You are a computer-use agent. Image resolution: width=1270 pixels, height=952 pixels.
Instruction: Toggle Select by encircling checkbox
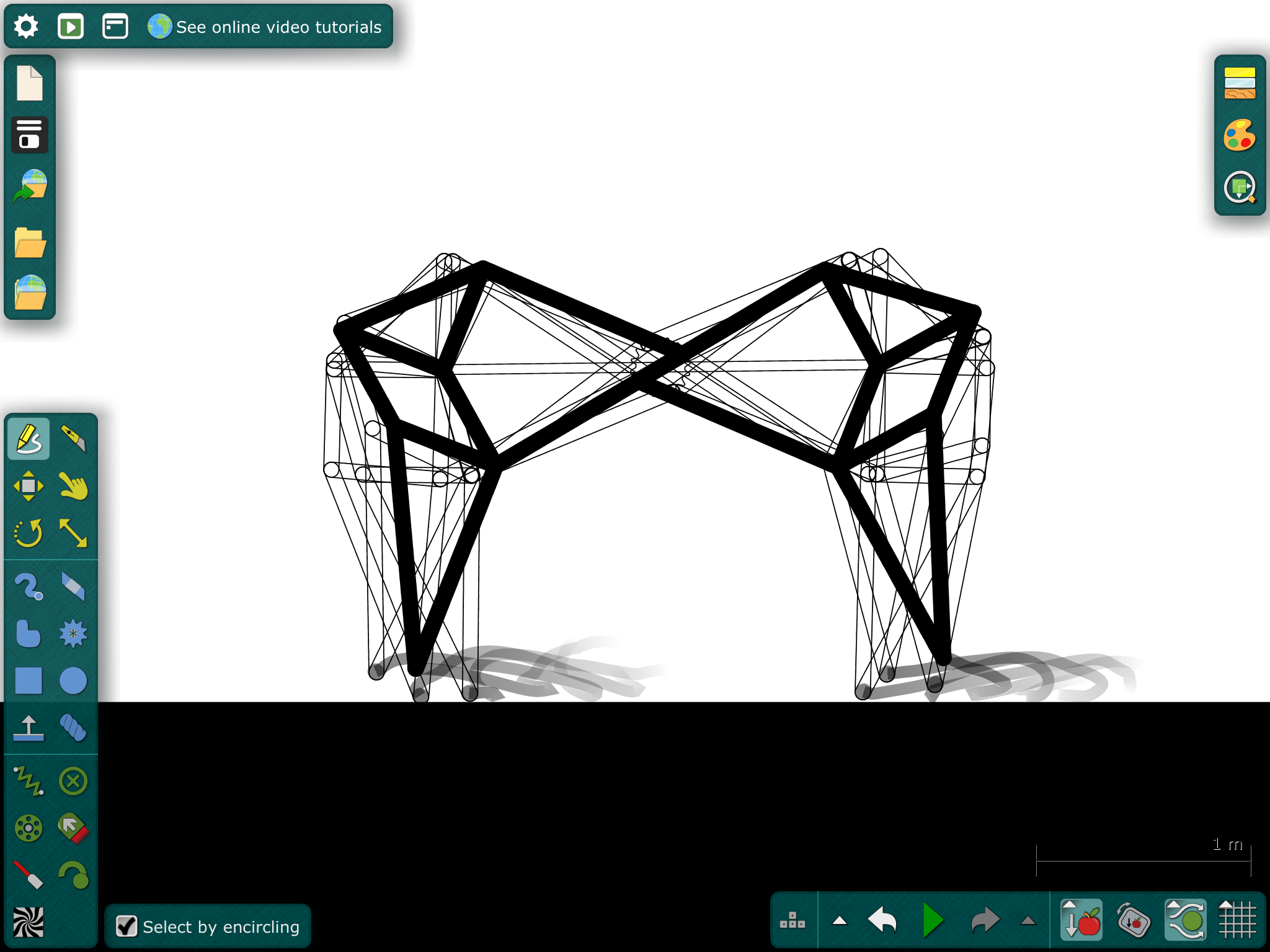pos(127,927)
